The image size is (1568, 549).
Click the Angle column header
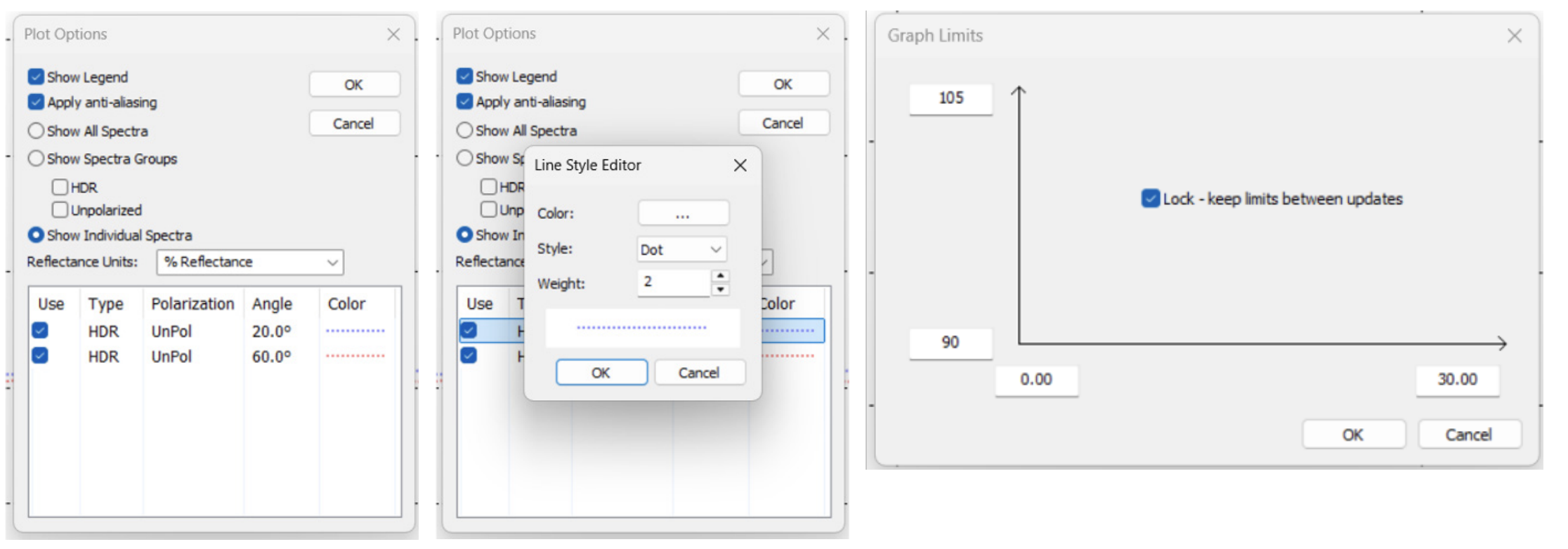pyautogui.click(x=272, y=304)
